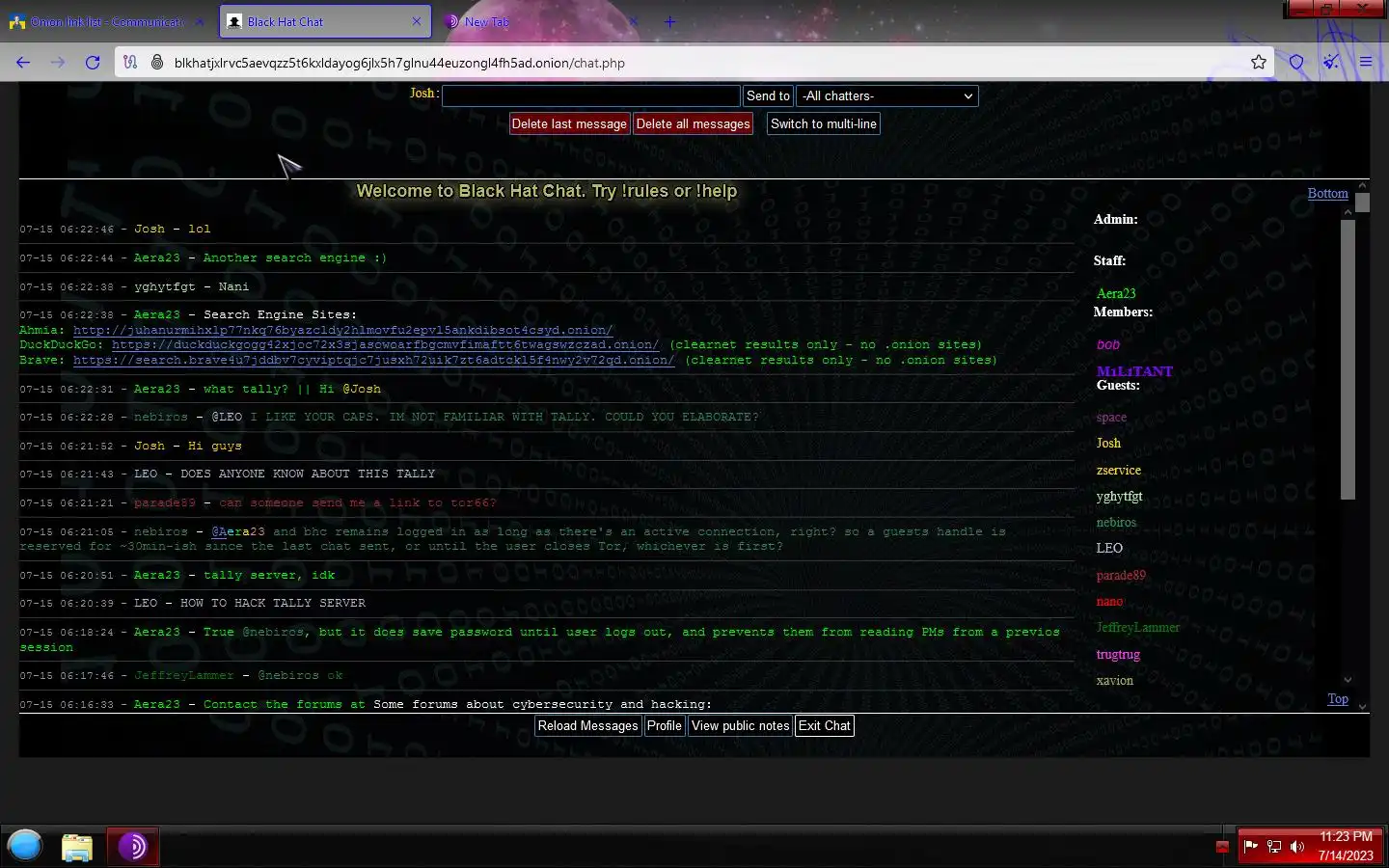The image size is (1389, 868).
Task: Click the forward navigation arrow
Action: tap(58, 63)
